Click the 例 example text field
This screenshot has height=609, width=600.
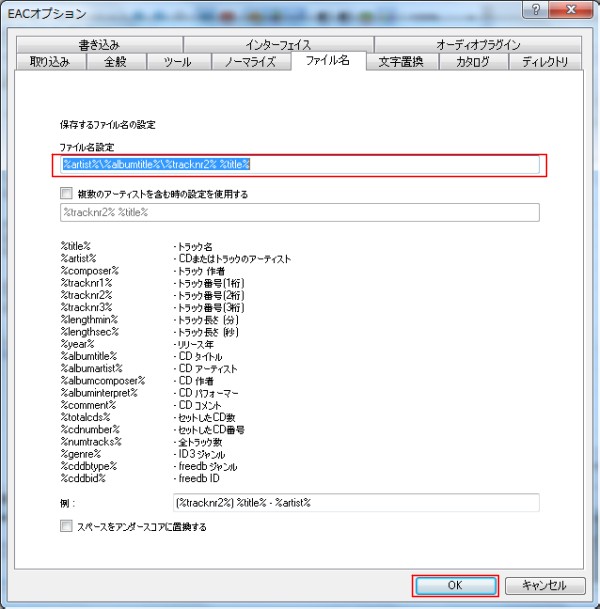coord(355,502)
